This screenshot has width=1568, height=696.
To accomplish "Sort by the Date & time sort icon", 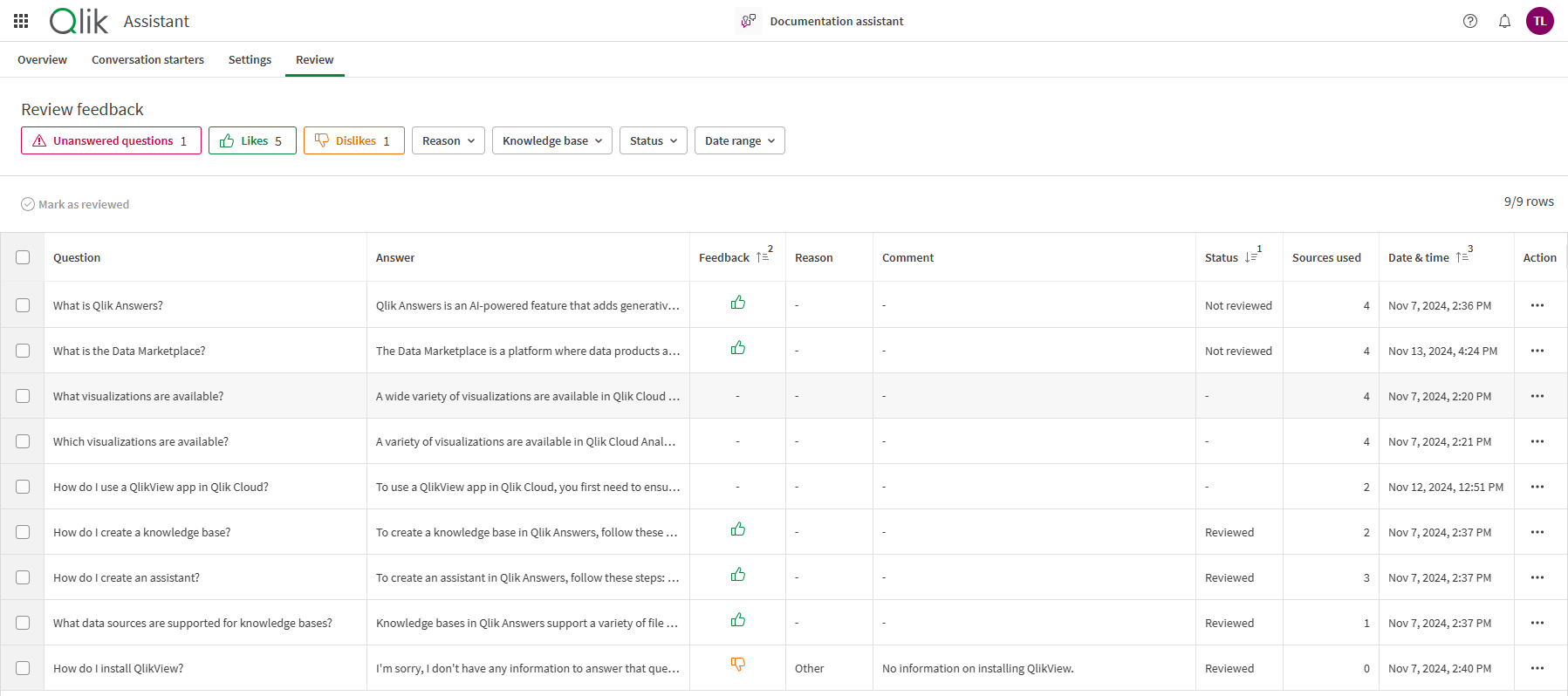I will point(1462,257).
